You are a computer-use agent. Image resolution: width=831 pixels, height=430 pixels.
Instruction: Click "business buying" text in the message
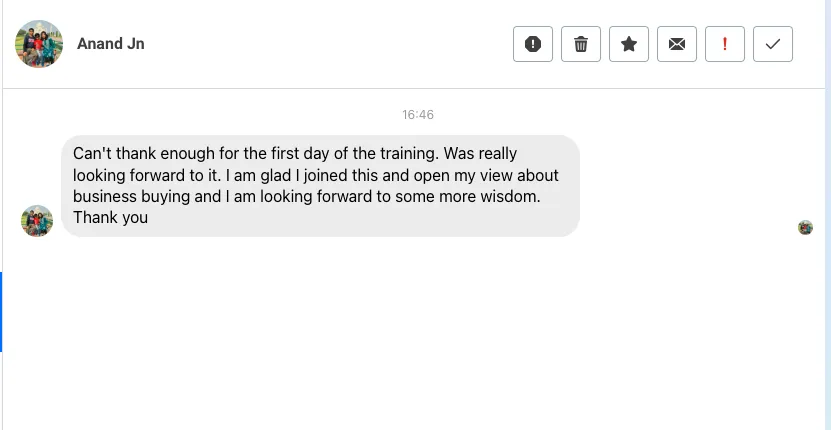pos(131,196)
